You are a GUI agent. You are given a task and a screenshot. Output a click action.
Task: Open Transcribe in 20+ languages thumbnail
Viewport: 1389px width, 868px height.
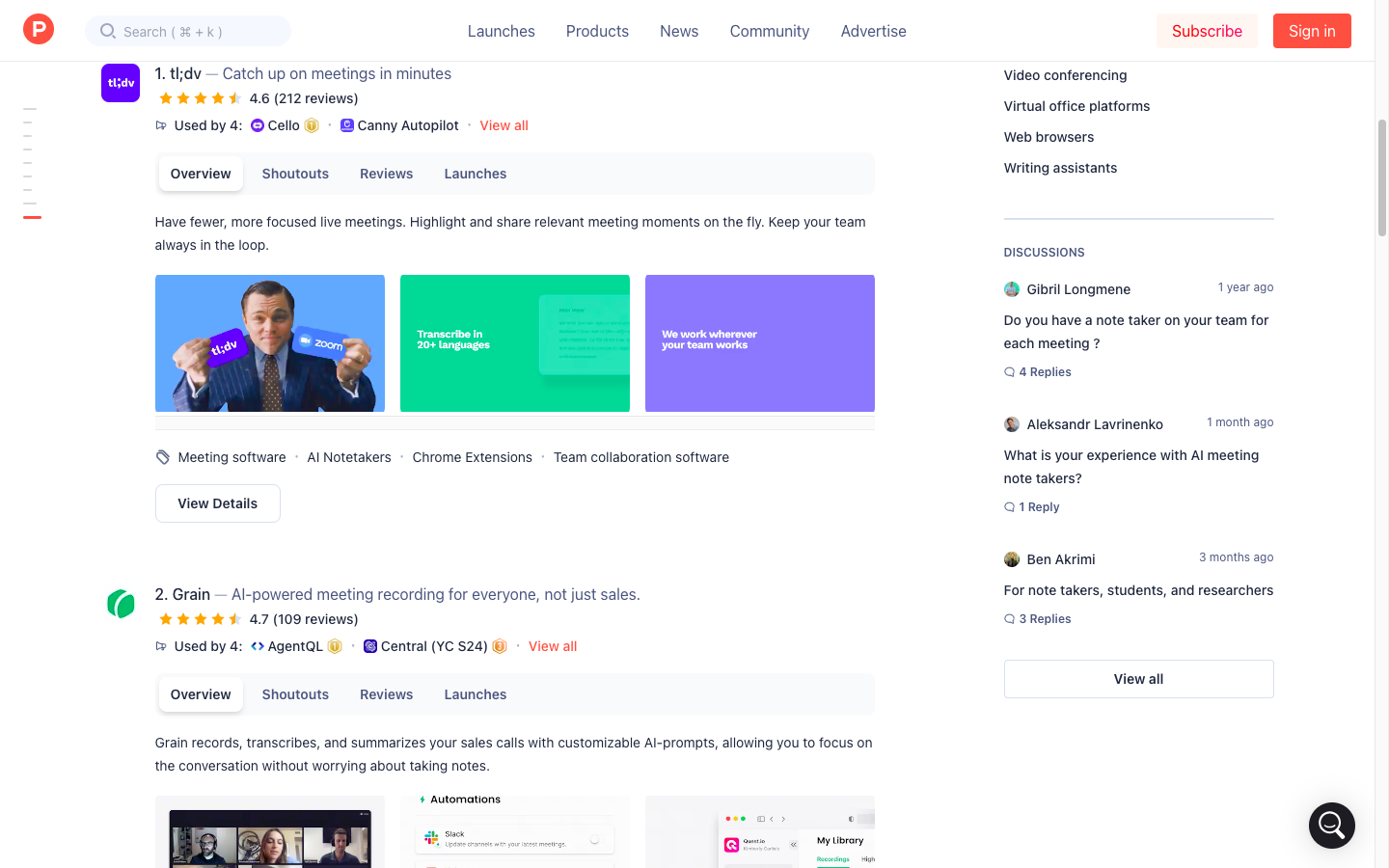(x=515, y=343)
